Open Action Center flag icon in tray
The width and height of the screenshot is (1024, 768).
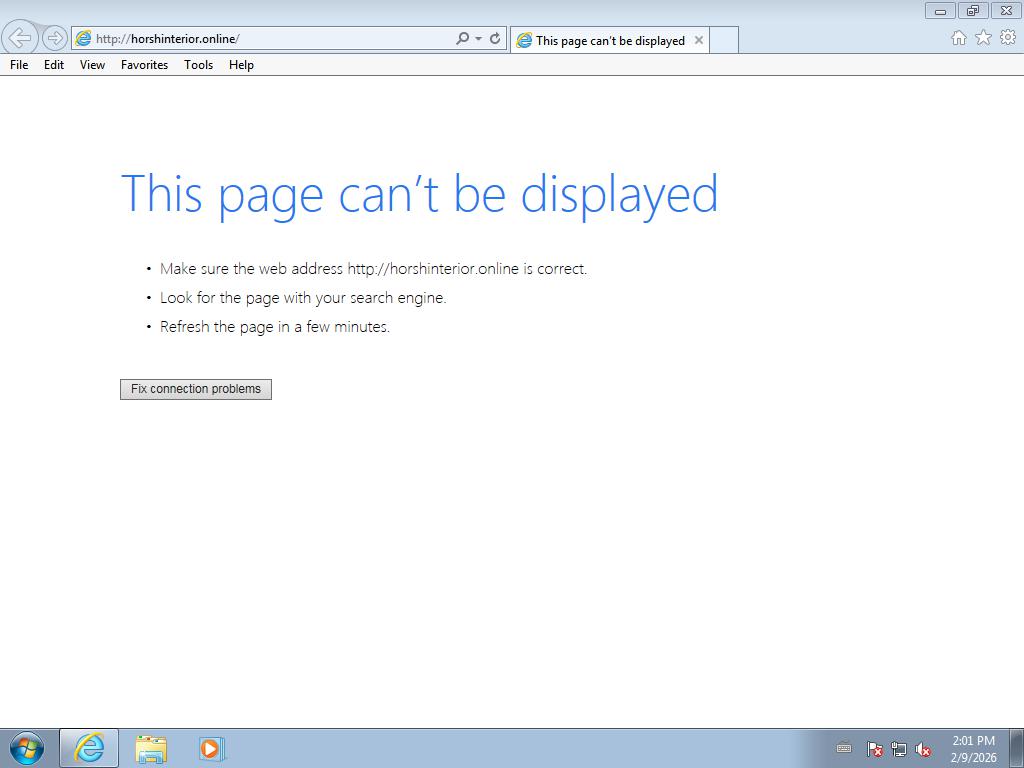(x=874, y=749)
